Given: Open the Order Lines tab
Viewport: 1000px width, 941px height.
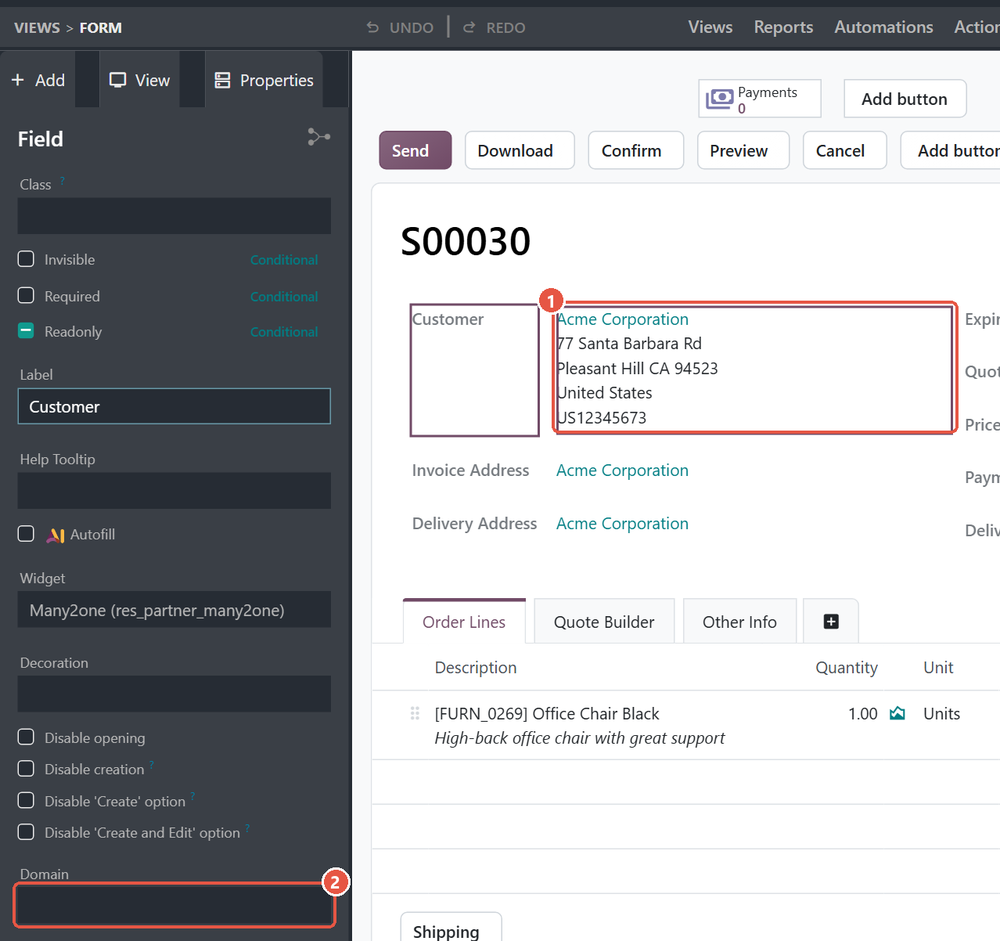Looking at the screenshot, I should (x=464, y=621).
